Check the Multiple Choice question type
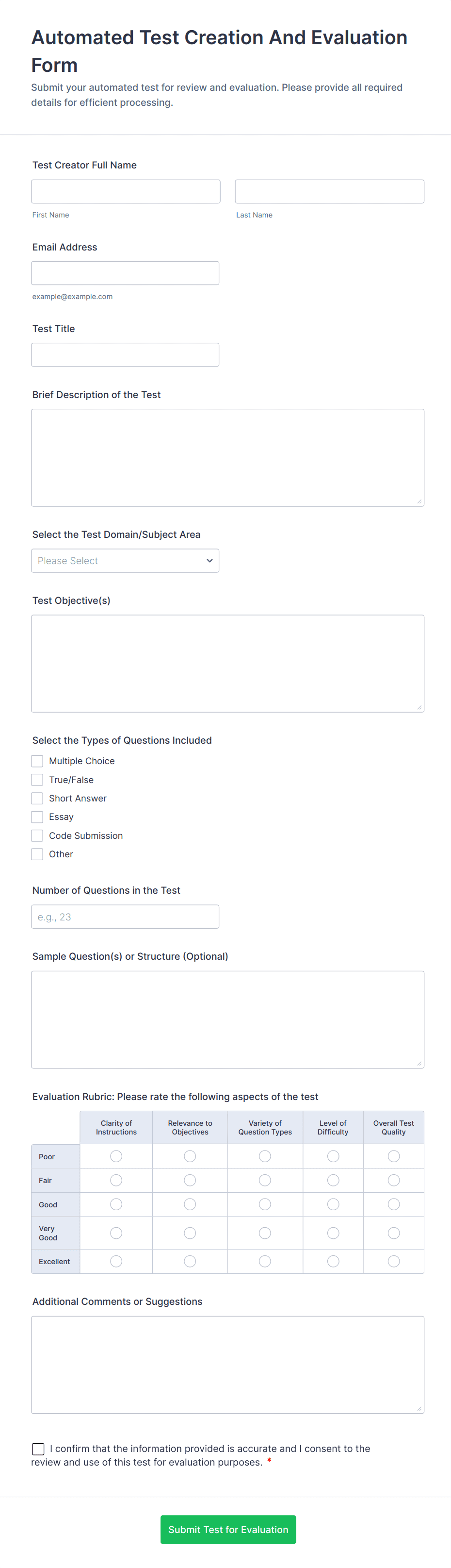 pos(37,761)
